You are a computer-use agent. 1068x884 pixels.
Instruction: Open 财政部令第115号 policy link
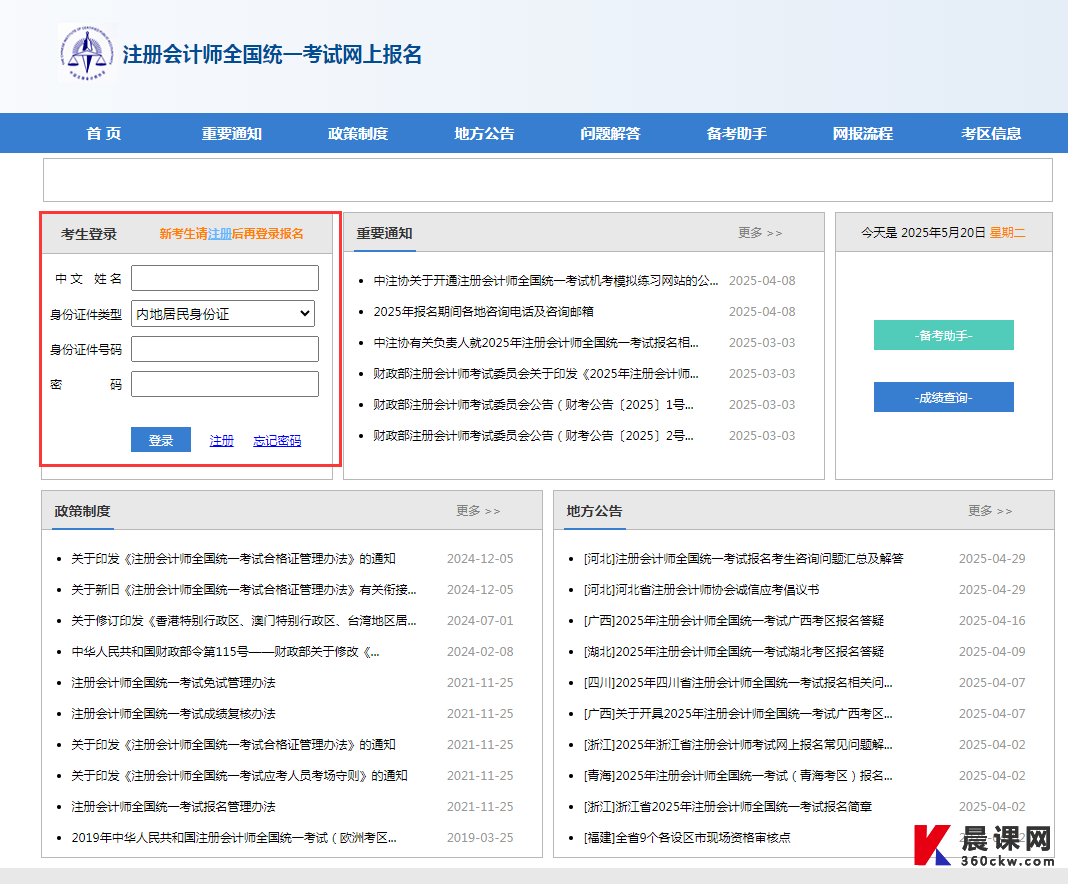[x=225, y=652]
